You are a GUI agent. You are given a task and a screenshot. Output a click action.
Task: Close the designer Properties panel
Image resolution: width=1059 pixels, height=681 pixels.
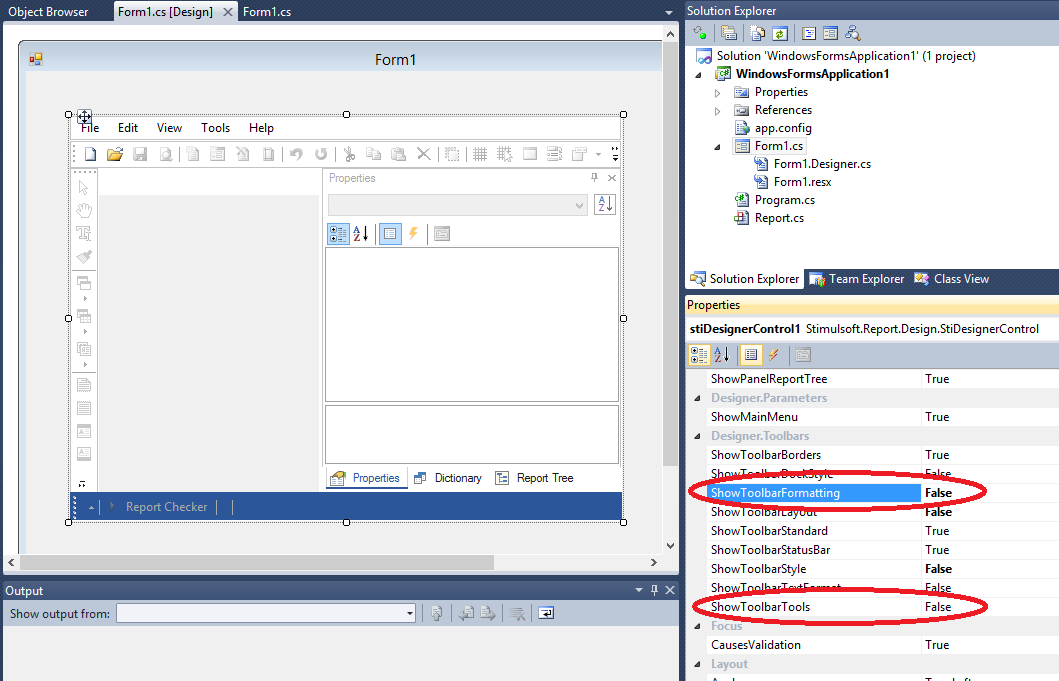[x=612, y=178]
